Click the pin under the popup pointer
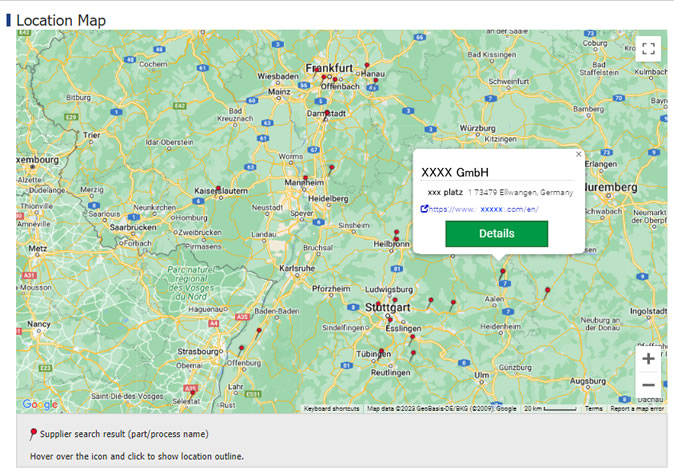 502,270
